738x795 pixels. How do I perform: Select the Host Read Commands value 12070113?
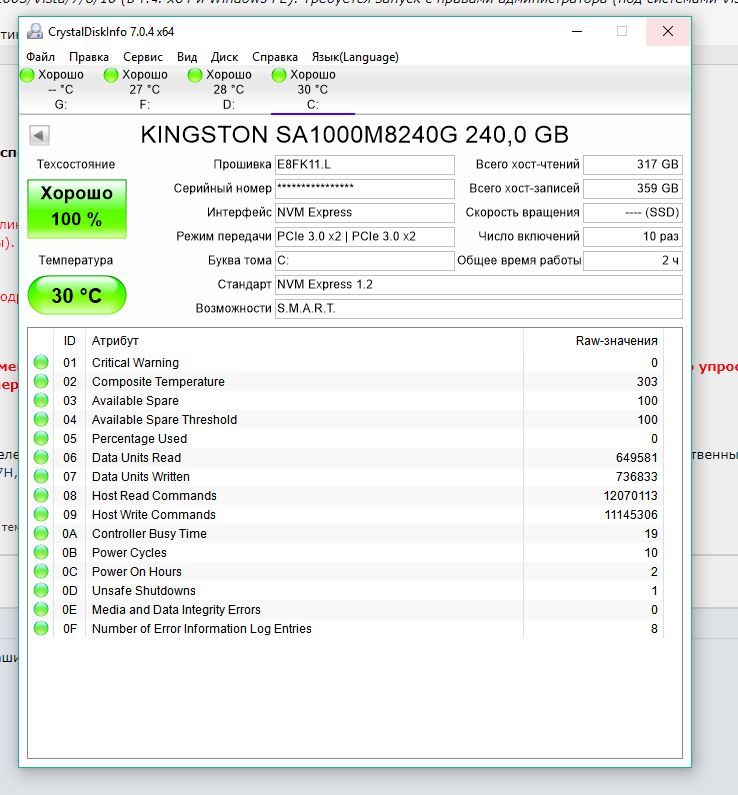tap(631, 496)
